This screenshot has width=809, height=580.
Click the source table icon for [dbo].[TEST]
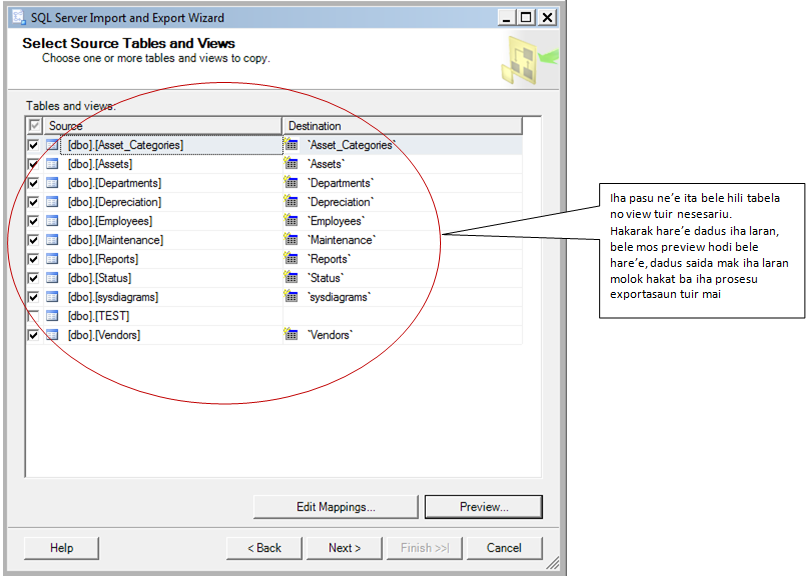point(52,316)
